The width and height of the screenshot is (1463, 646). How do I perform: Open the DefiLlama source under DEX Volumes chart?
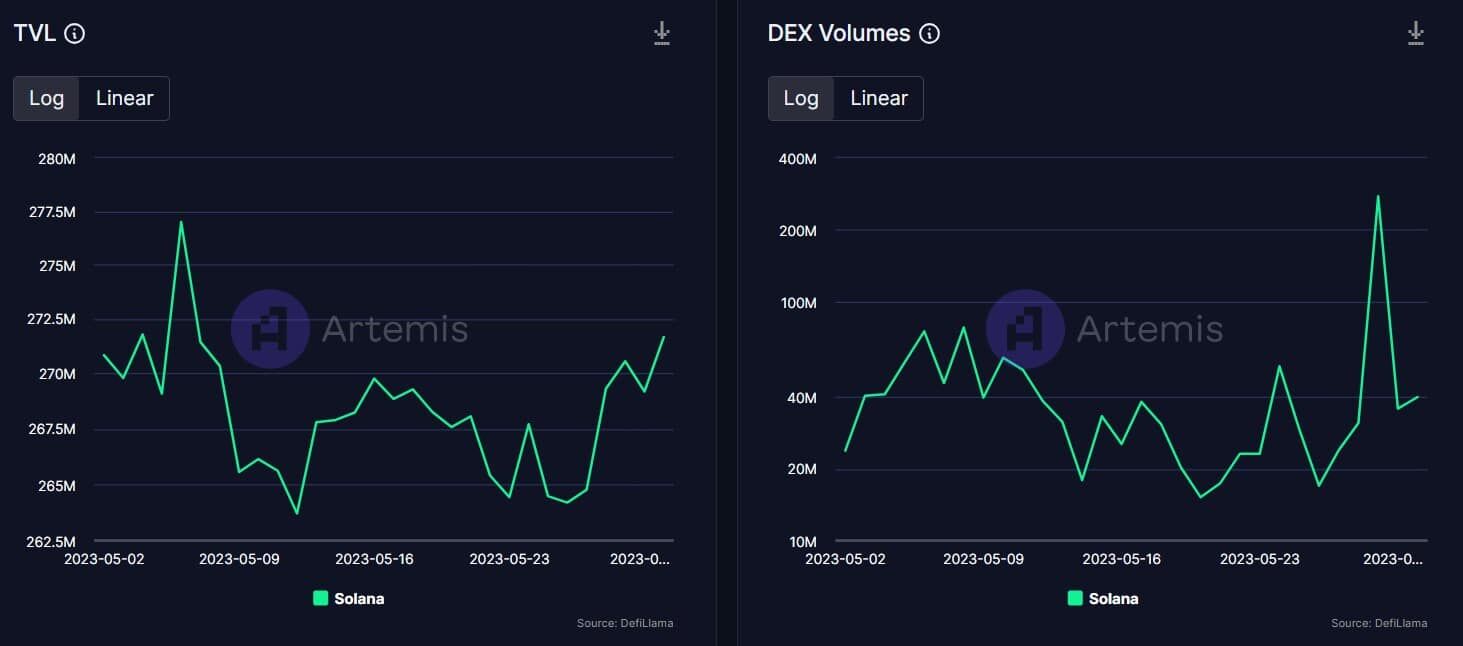[1379, 623]
